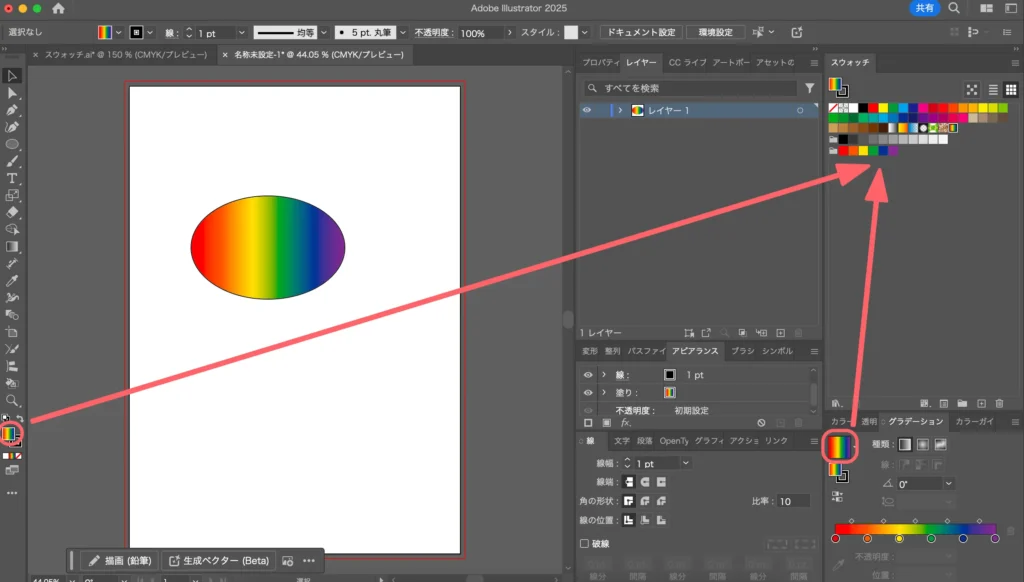Pick the Ellipse tool
Viewport: 1024px width, 582px height.
click(x=12, y=144)
